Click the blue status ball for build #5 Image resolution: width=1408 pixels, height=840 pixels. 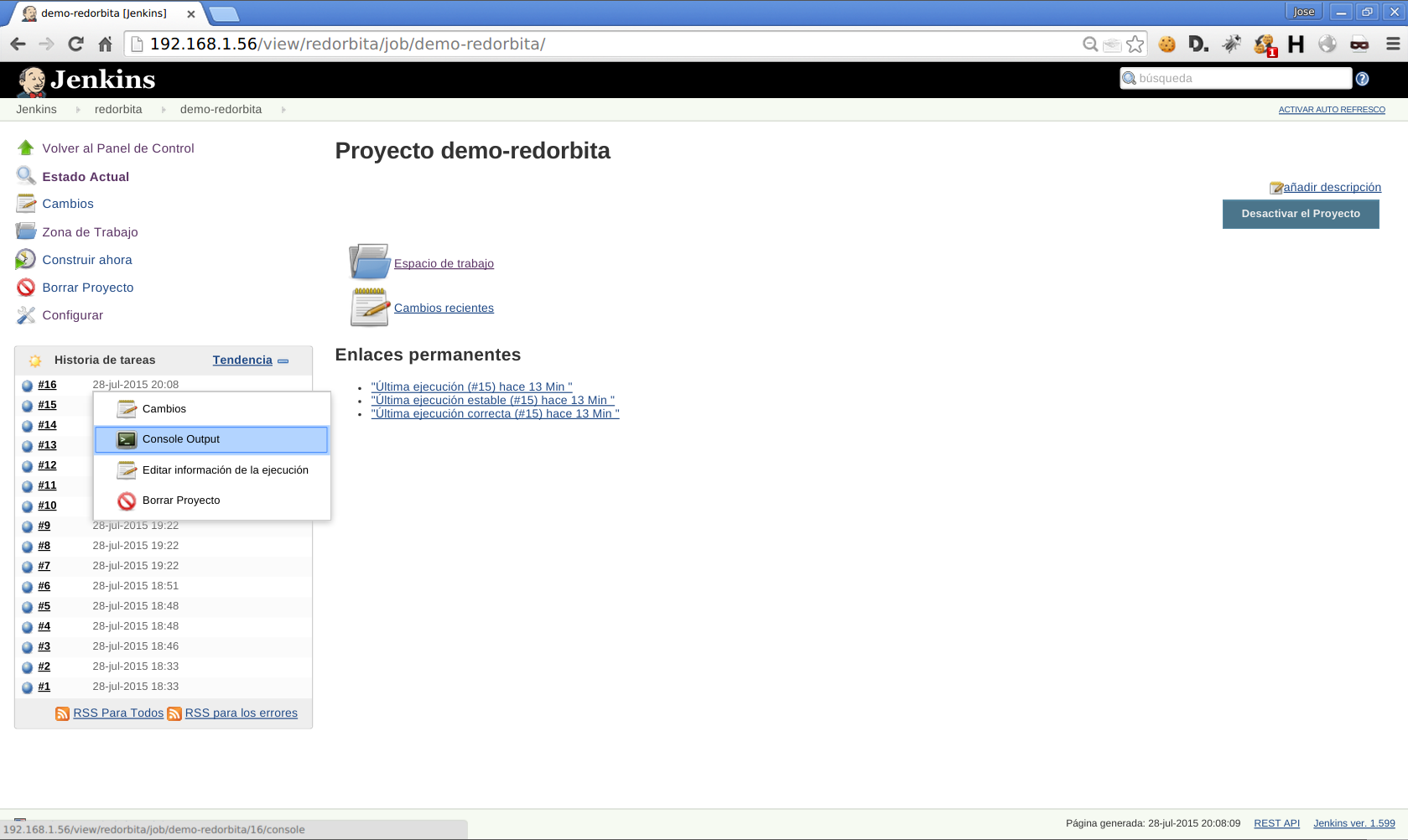tap(27, 607)
